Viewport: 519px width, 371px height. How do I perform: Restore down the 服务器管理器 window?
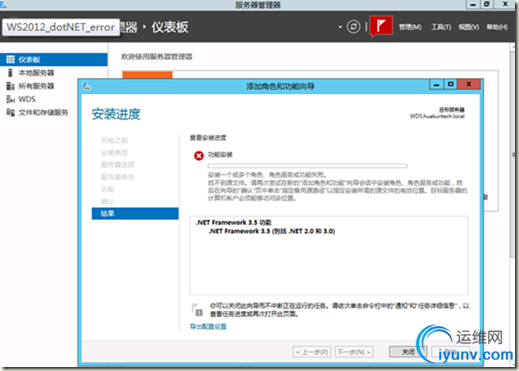point(487,4)
